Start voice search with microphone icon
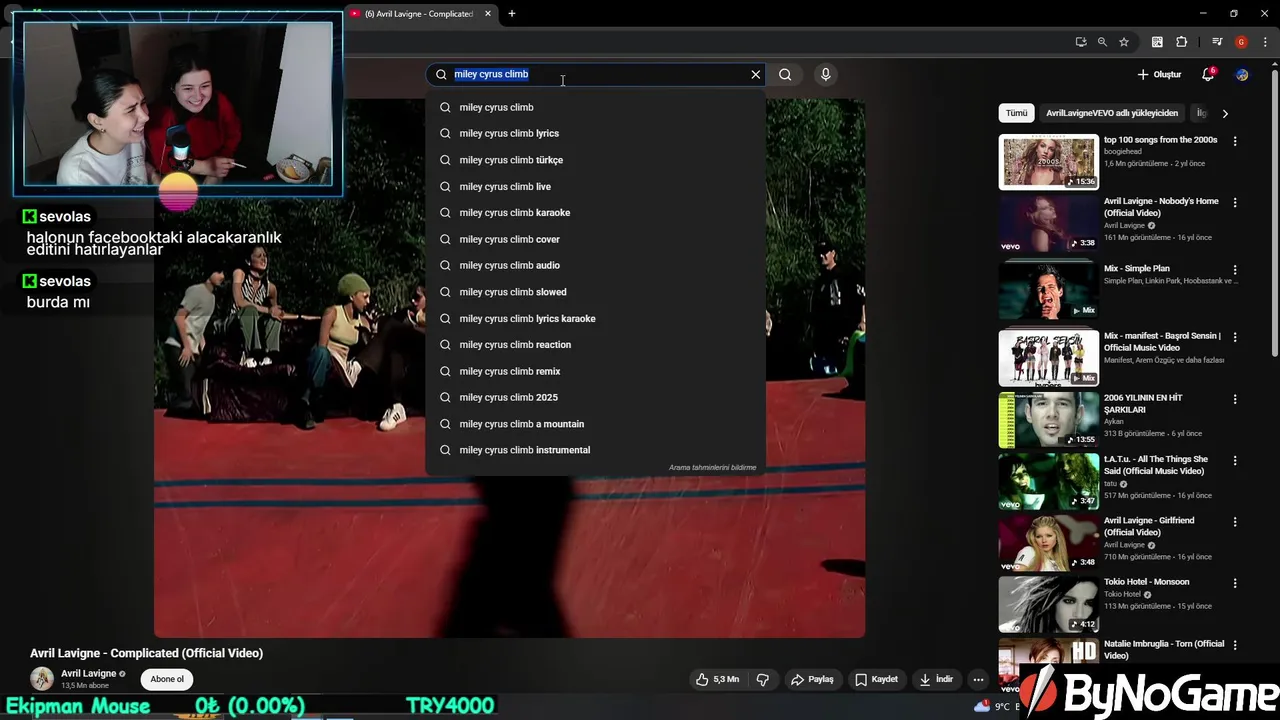 pyautogui.click(x=825, y=74)
